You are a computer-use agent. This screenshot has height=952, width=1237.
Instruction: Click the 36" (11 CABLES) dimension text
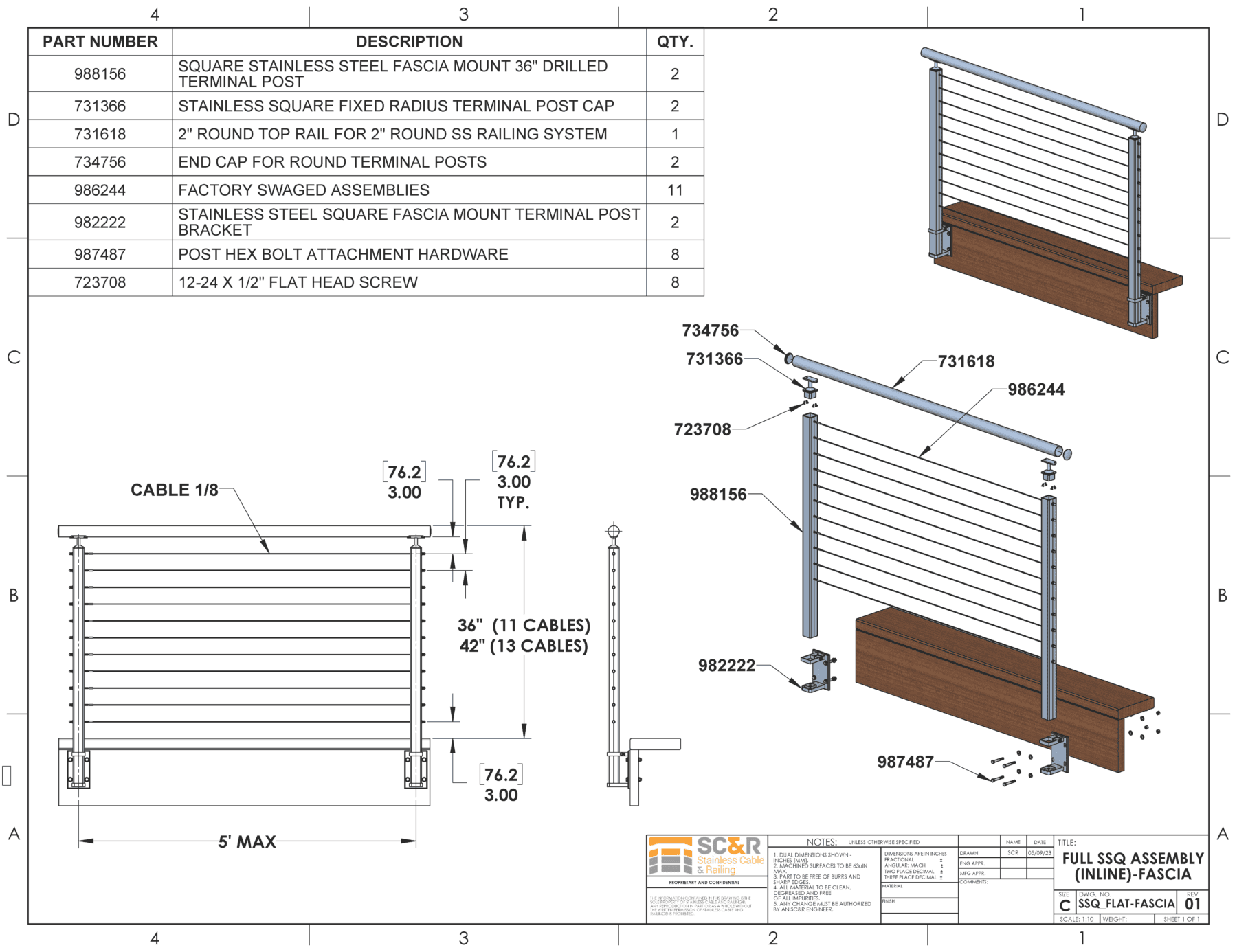[524, 626]
